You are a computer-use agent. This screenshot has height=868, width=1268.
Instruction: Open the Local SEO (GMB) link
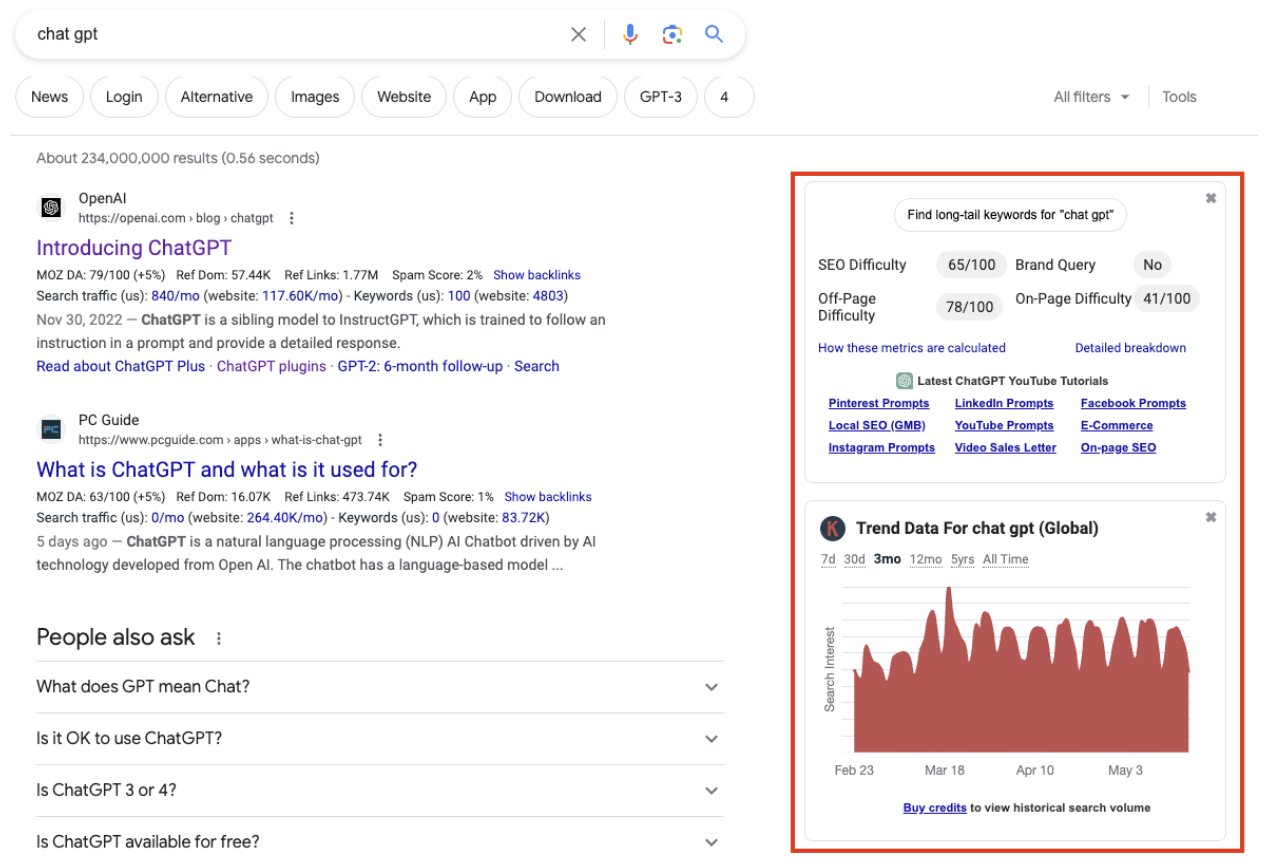[877, 426]
